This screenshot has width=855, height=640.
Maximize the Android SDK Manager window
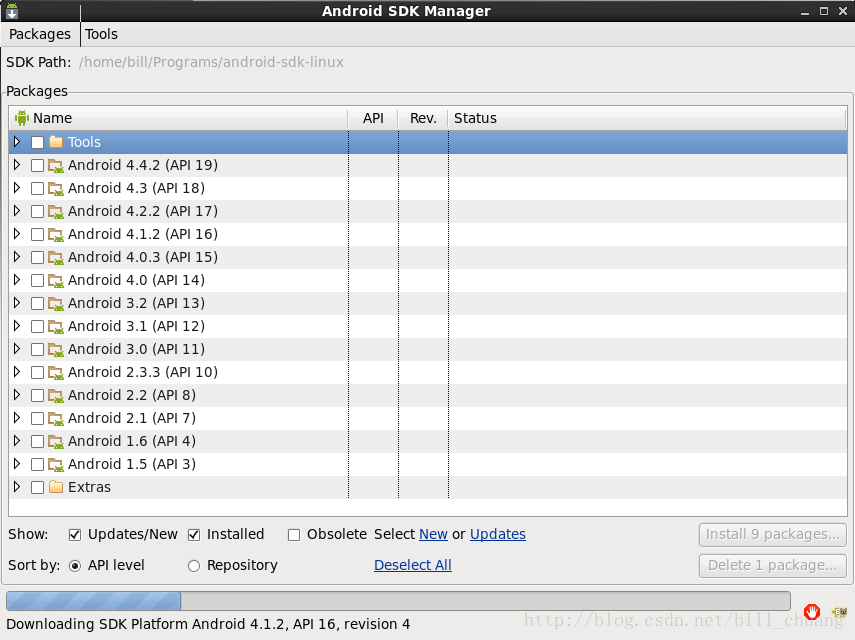point(824,11)
